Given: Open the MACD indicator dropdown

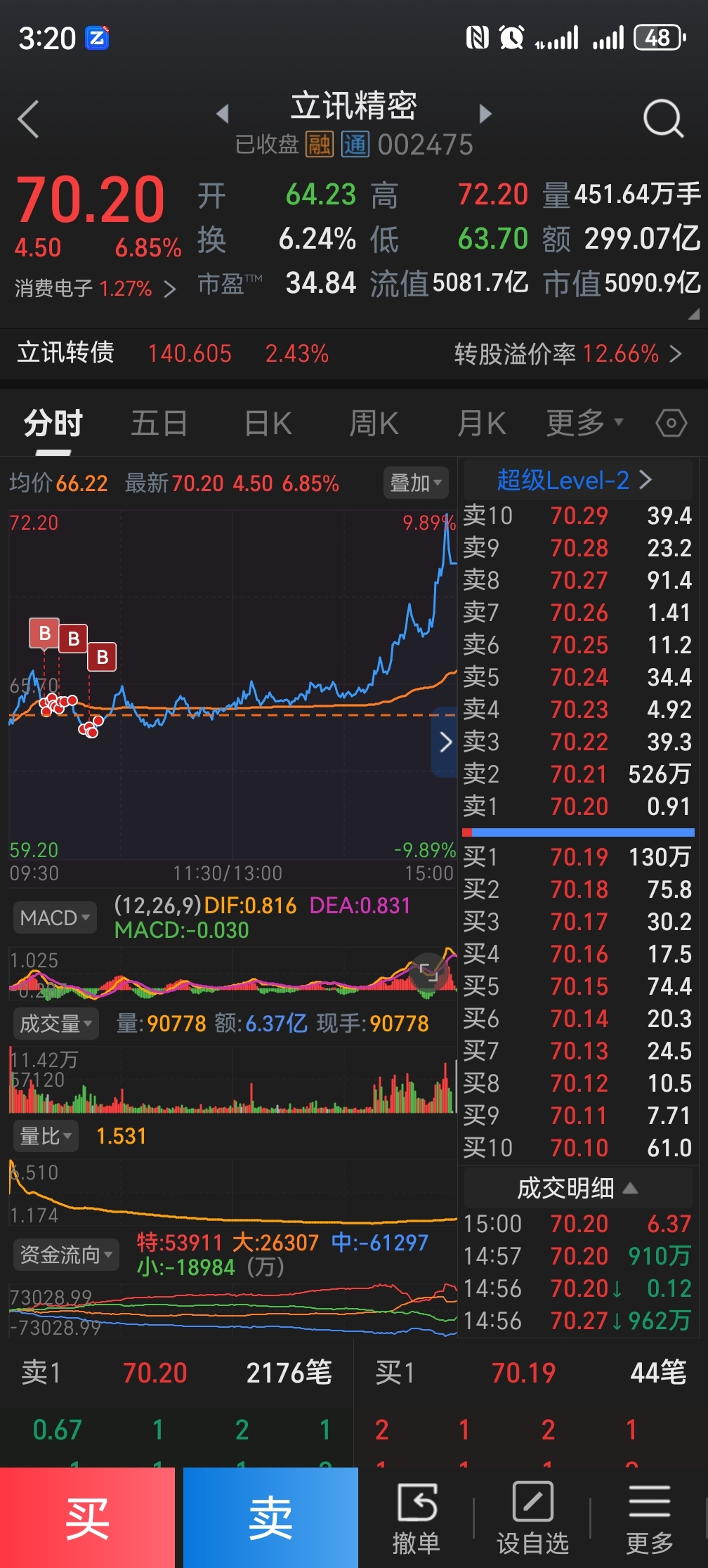Looking at the screenshot, I should (x=54, y=917).
